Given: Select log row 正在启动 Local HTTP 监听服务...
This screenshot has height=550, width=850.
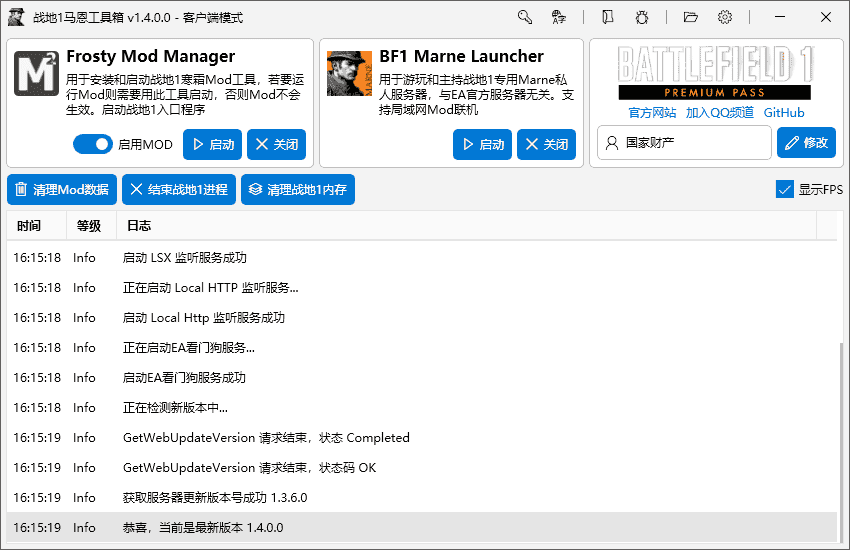Looking at the screenshot, I should pyautogui.click(x=422, y=287).
